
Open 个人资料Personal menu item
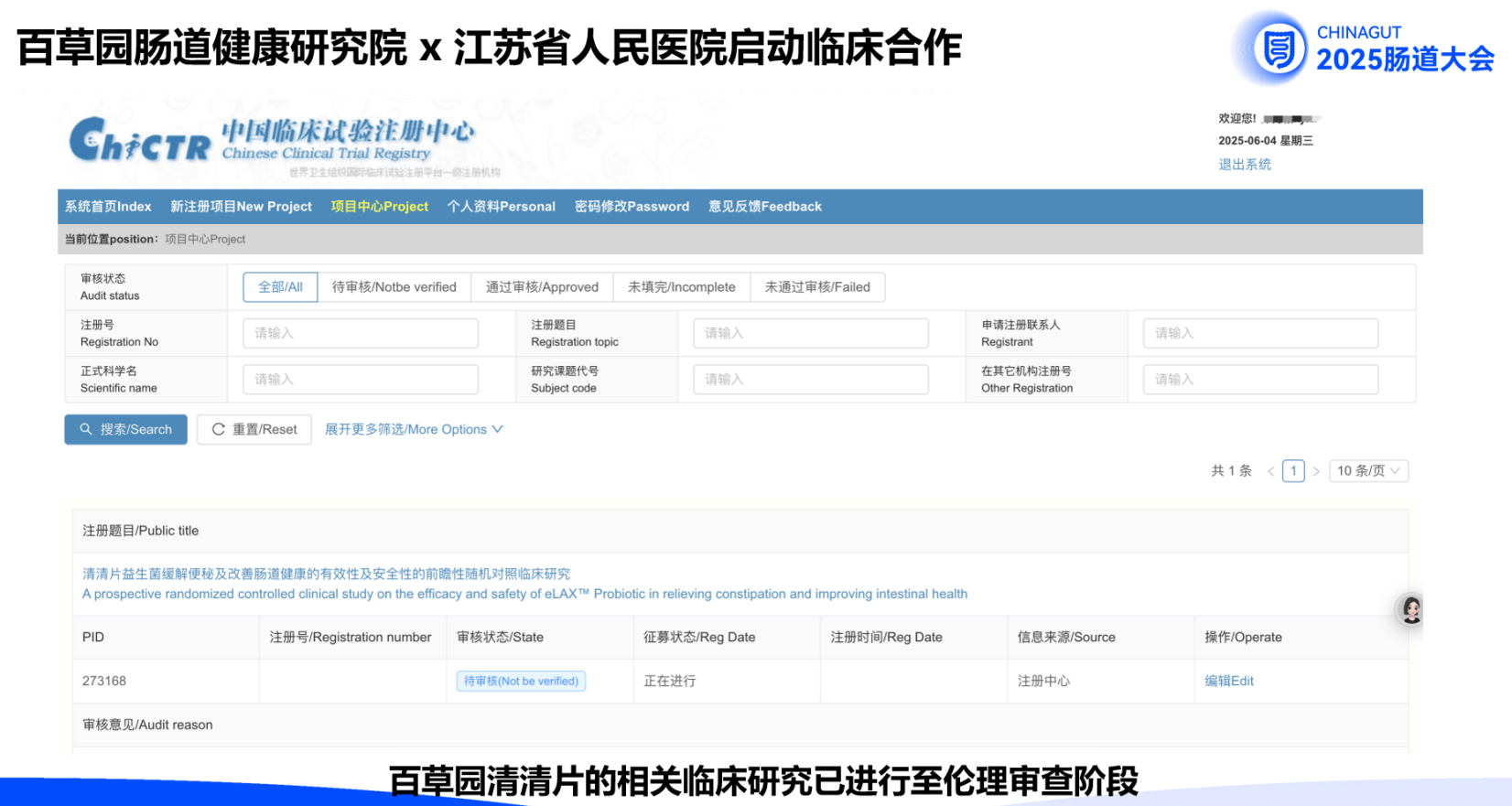pyautogui.click(x=501, y=207)
